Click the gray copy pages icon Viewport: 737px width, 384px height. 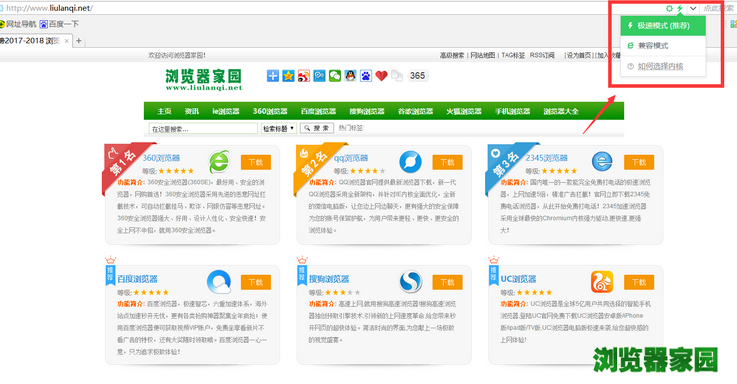397,76
